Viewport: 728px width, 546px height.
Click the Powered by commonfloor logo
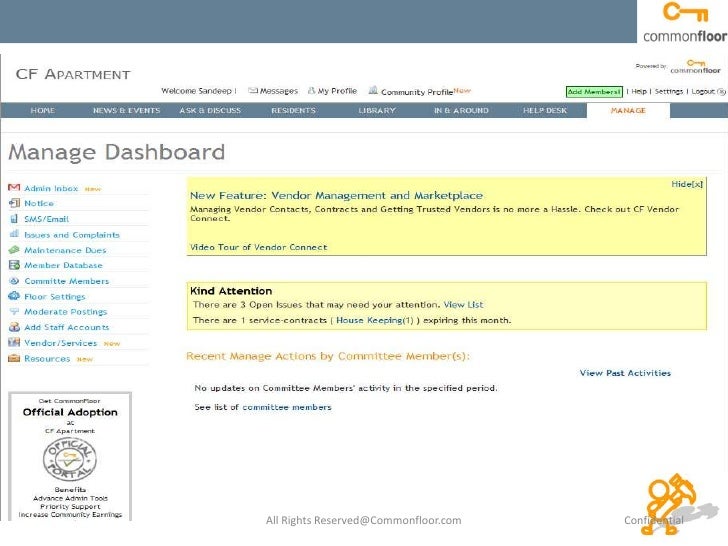(x=695, y=67)
